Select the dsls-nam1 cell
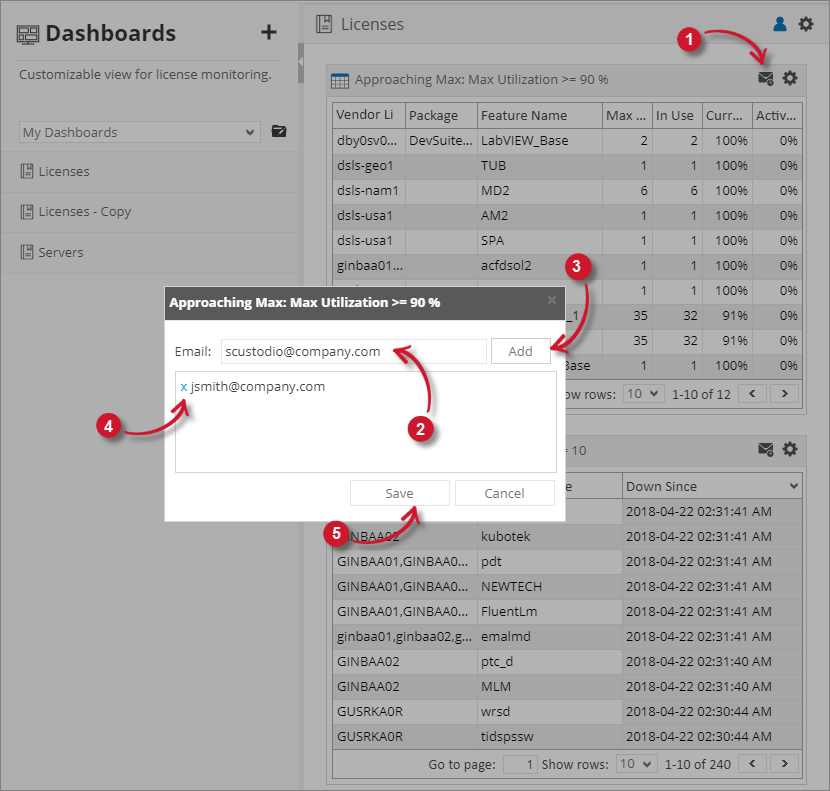The image size is (830, 791). (369, 191)
